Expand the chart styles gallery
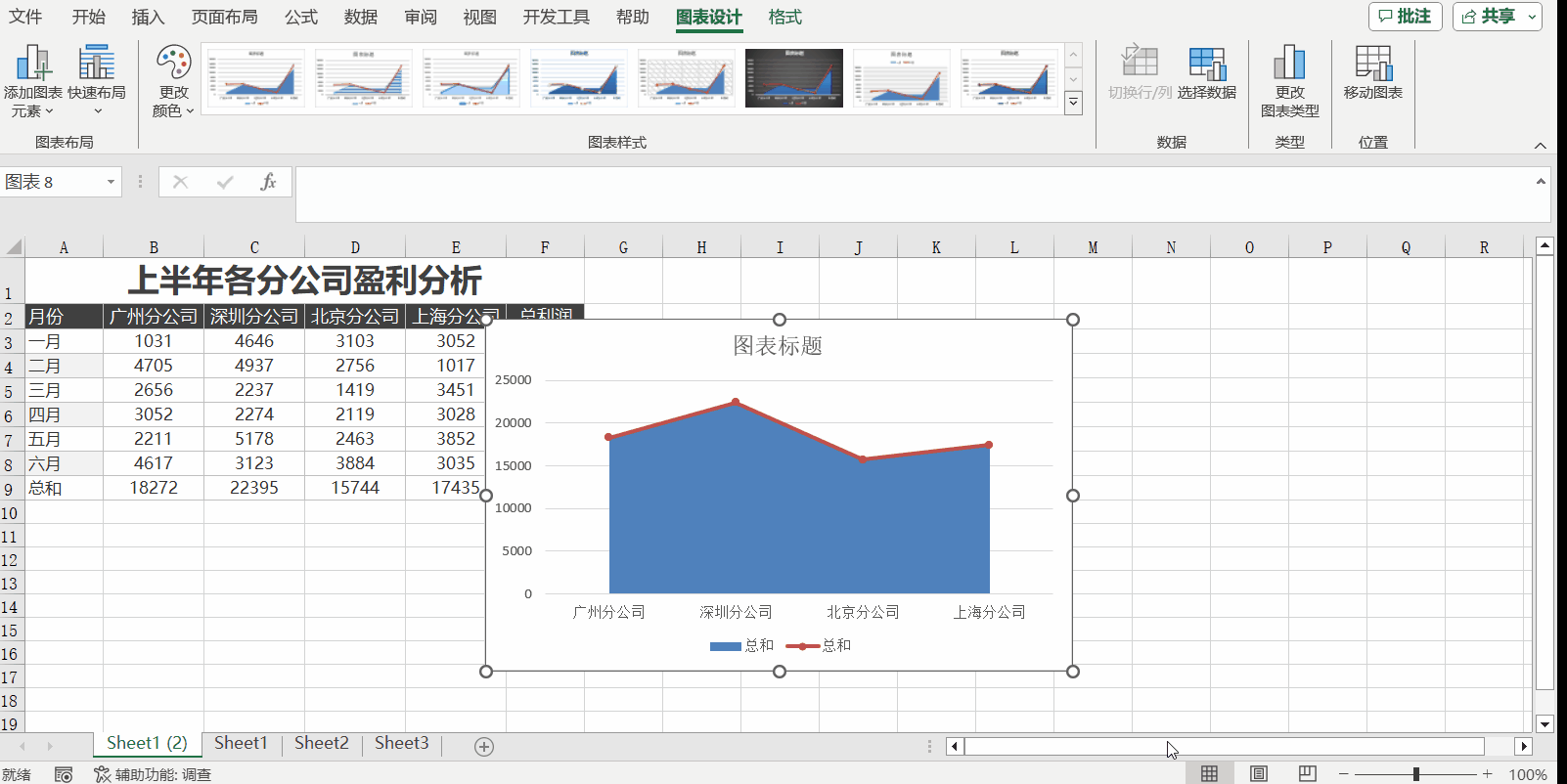 [1073, 104]
